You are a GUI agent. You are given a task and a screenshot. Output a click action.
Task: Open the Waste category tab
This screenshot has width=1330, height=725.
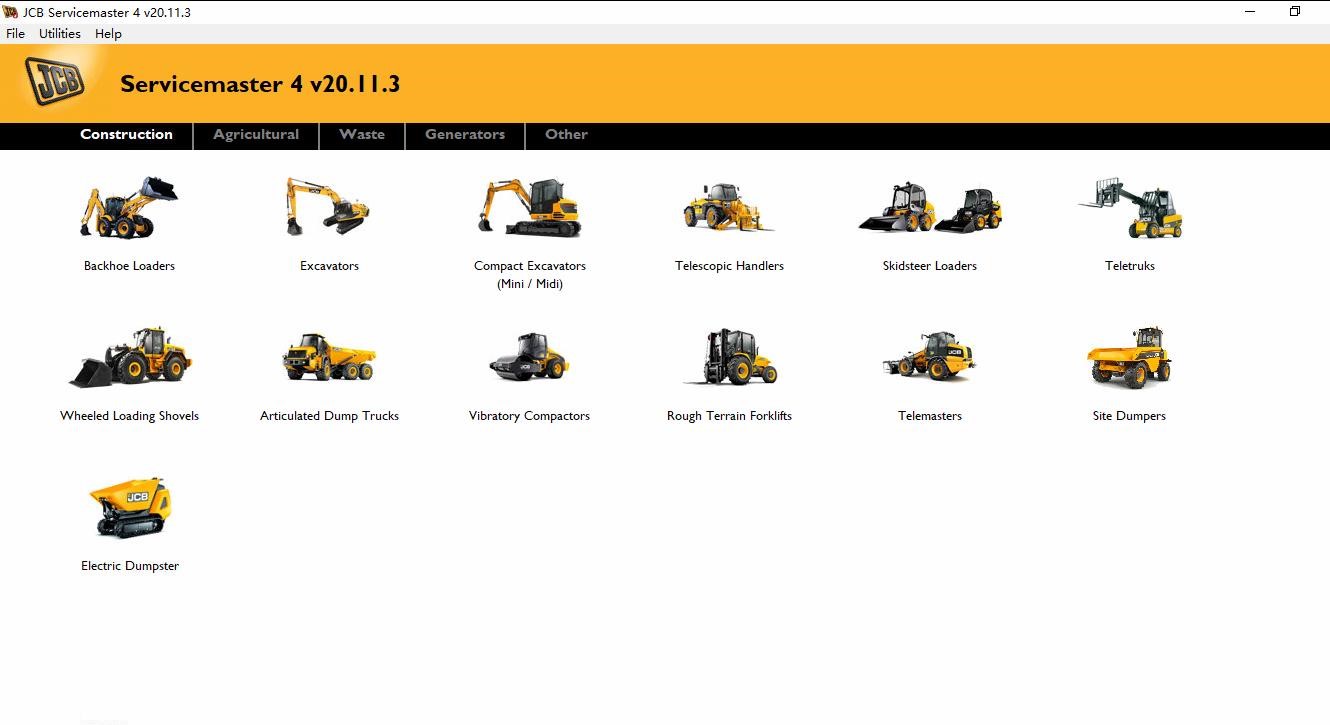[x=362, y=134]
